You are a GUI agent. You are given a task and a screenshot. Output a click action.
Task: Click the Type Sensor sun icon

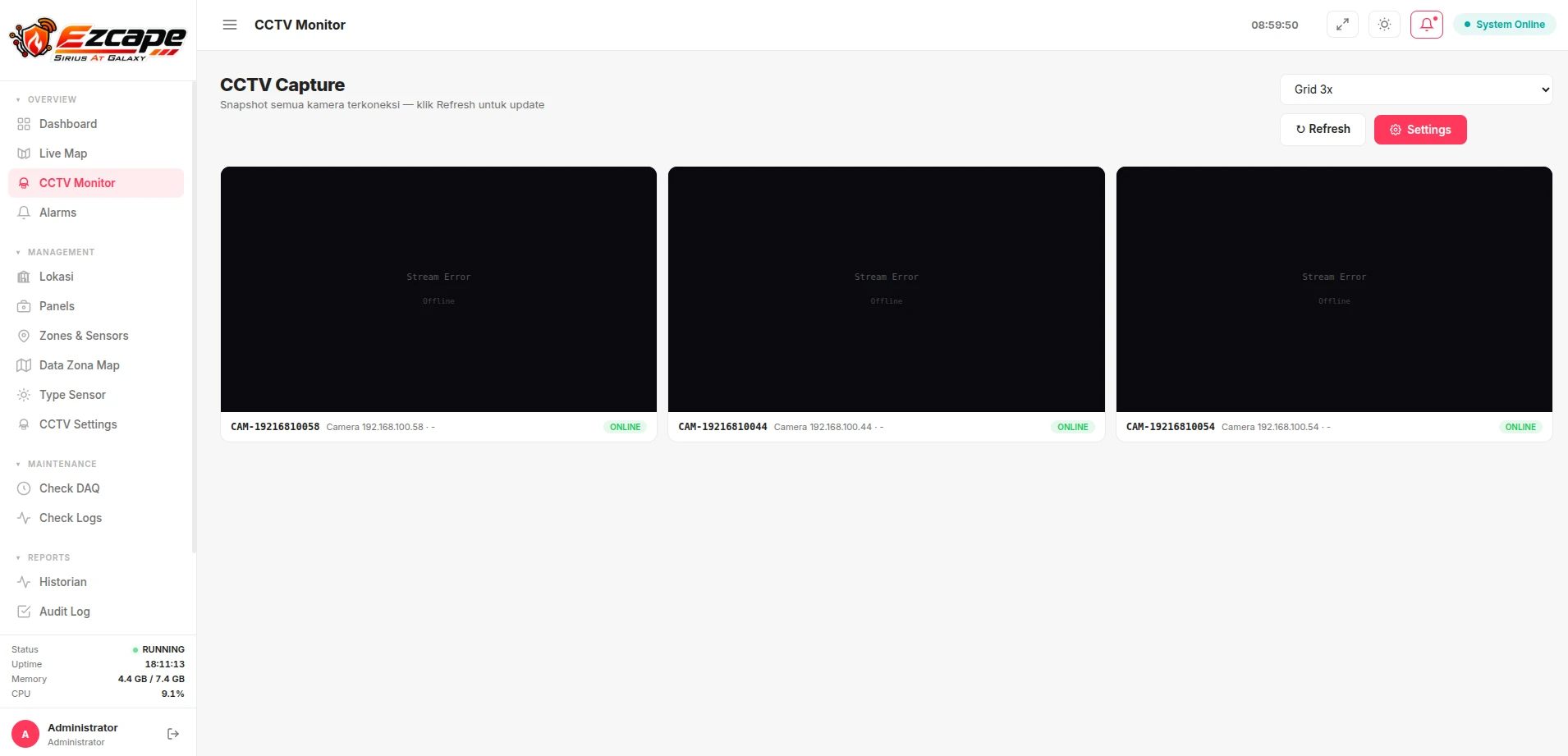(x=24, y=395)
